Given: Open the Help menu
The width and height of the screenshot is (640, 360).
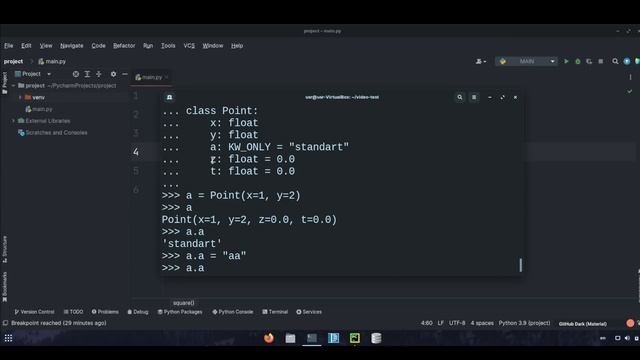Looking at the screenshot, I should pyautogui.click(x=237, y=46).
